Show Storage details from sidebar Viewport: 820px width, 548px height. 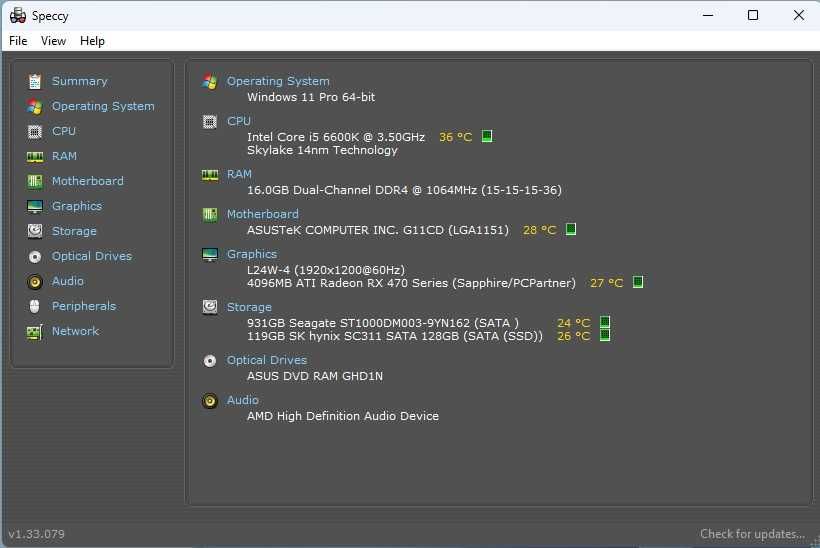click(x=74, y=231)
